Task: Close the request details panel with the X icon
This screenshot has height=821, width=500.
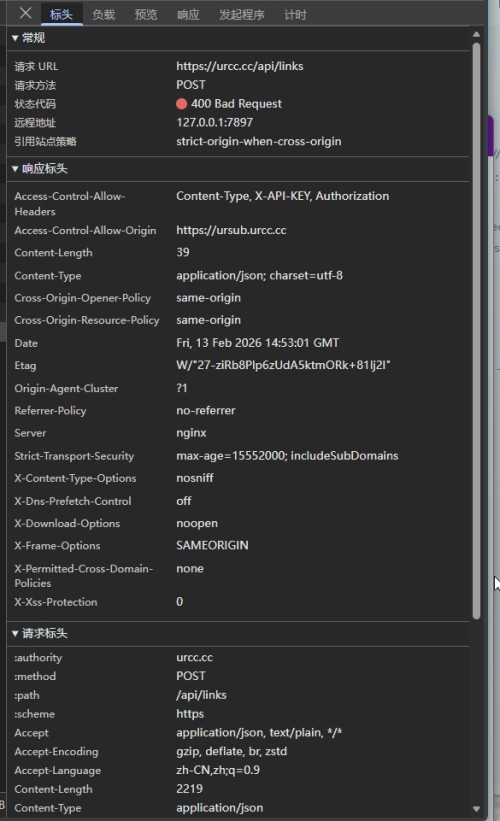Action: click(25, 13)
